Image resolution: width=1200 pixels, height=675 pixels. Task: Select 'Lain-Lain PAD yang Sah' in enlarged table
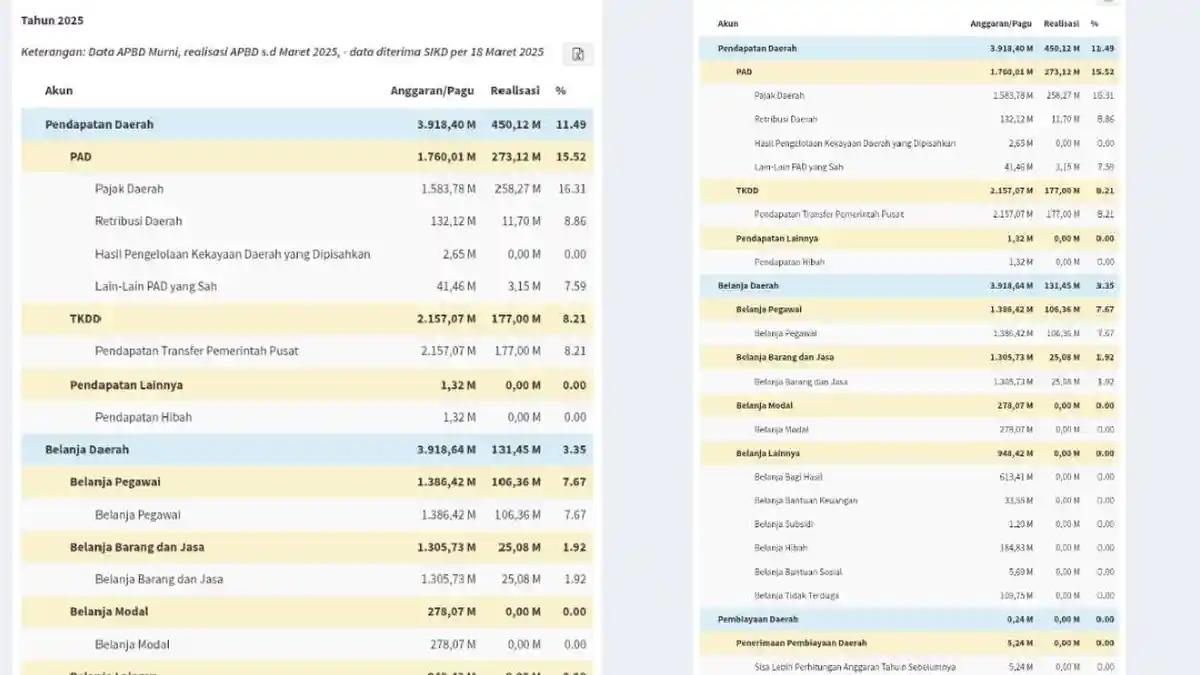click(x=155, y=286)
